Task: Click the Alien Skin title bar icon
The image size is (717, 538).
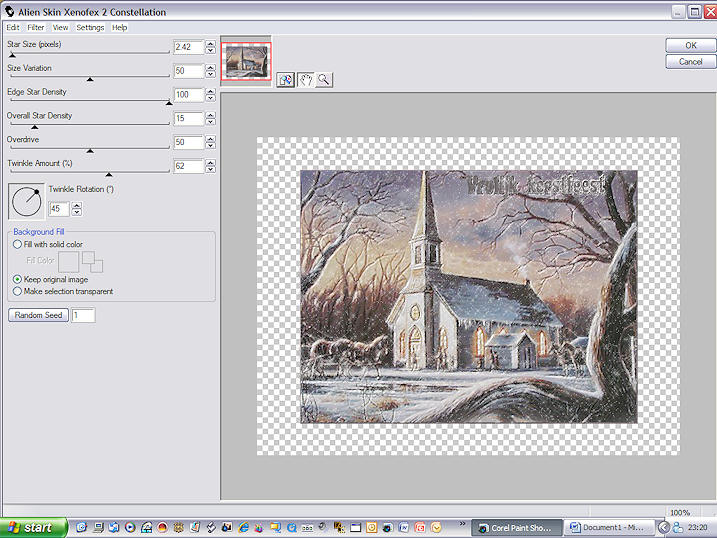Action: [x=9, y=11]
